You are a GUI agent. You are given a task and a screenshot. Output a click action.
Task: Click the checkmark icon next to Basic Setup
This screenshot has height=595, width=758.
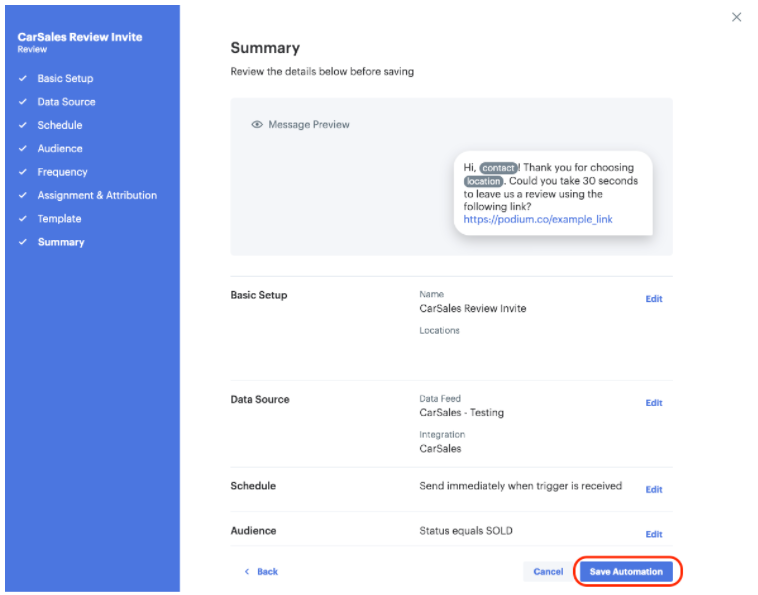coord(23,79)
